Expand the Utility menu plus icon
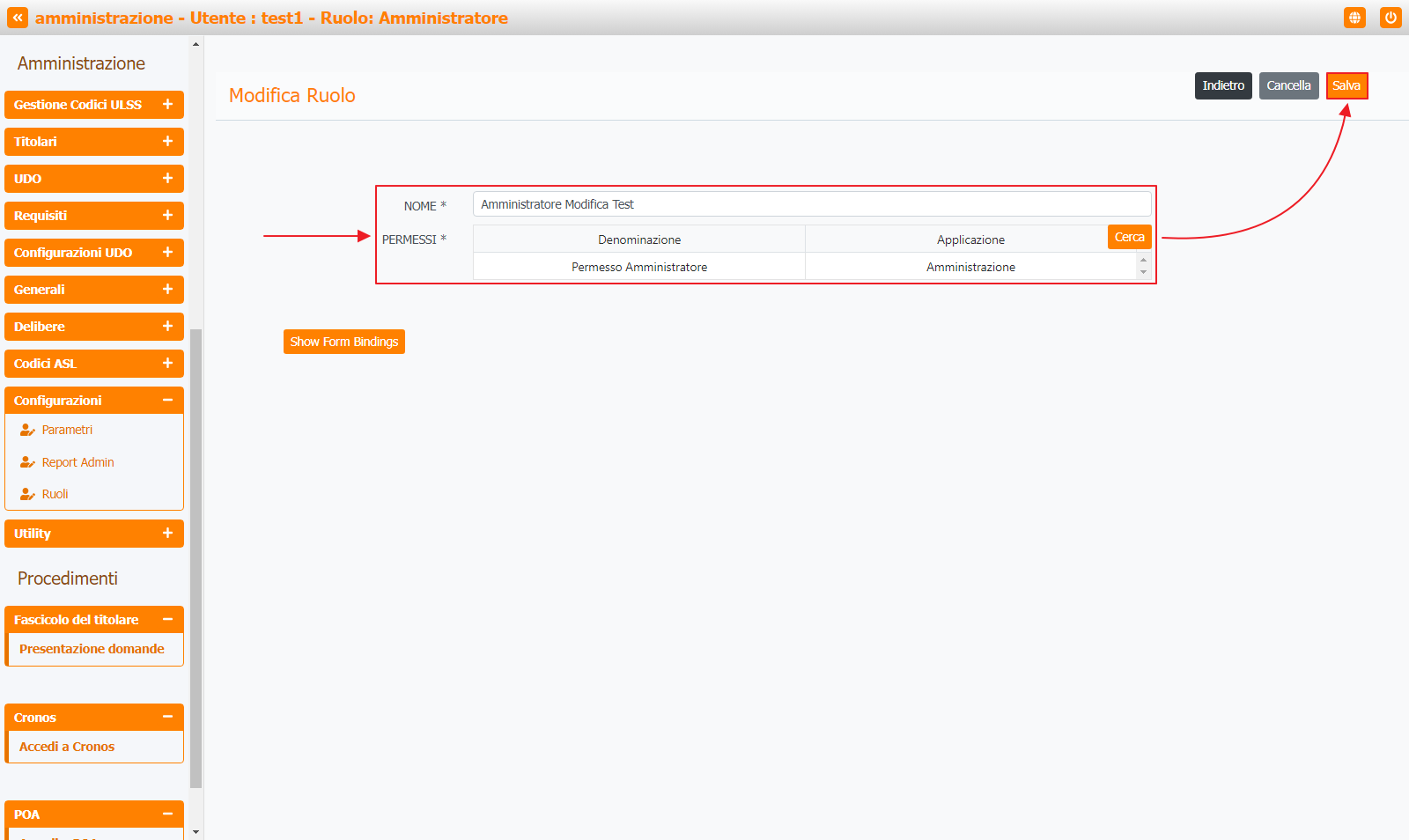 (x=167, y=534)
